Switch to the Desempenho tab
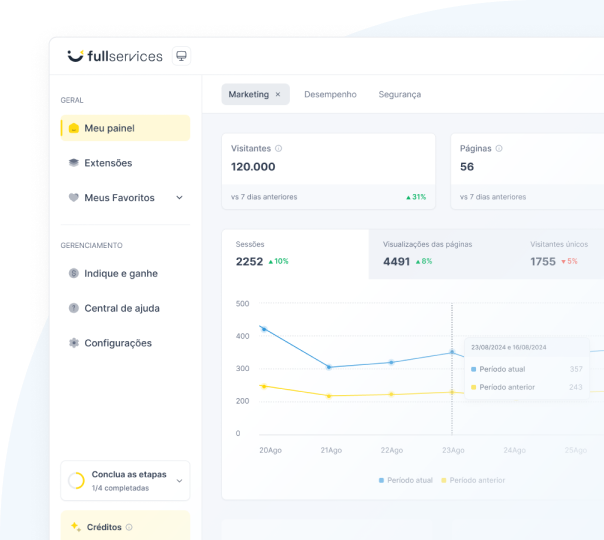This screenshot has width=604, height=540. 330,94
